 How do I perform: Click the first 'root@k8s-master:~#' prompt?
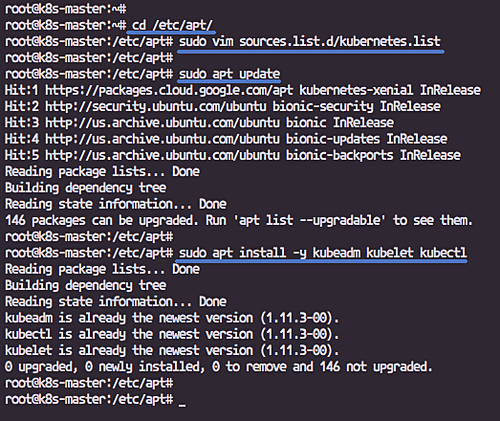pyautogui.click(x=66, y=9)
